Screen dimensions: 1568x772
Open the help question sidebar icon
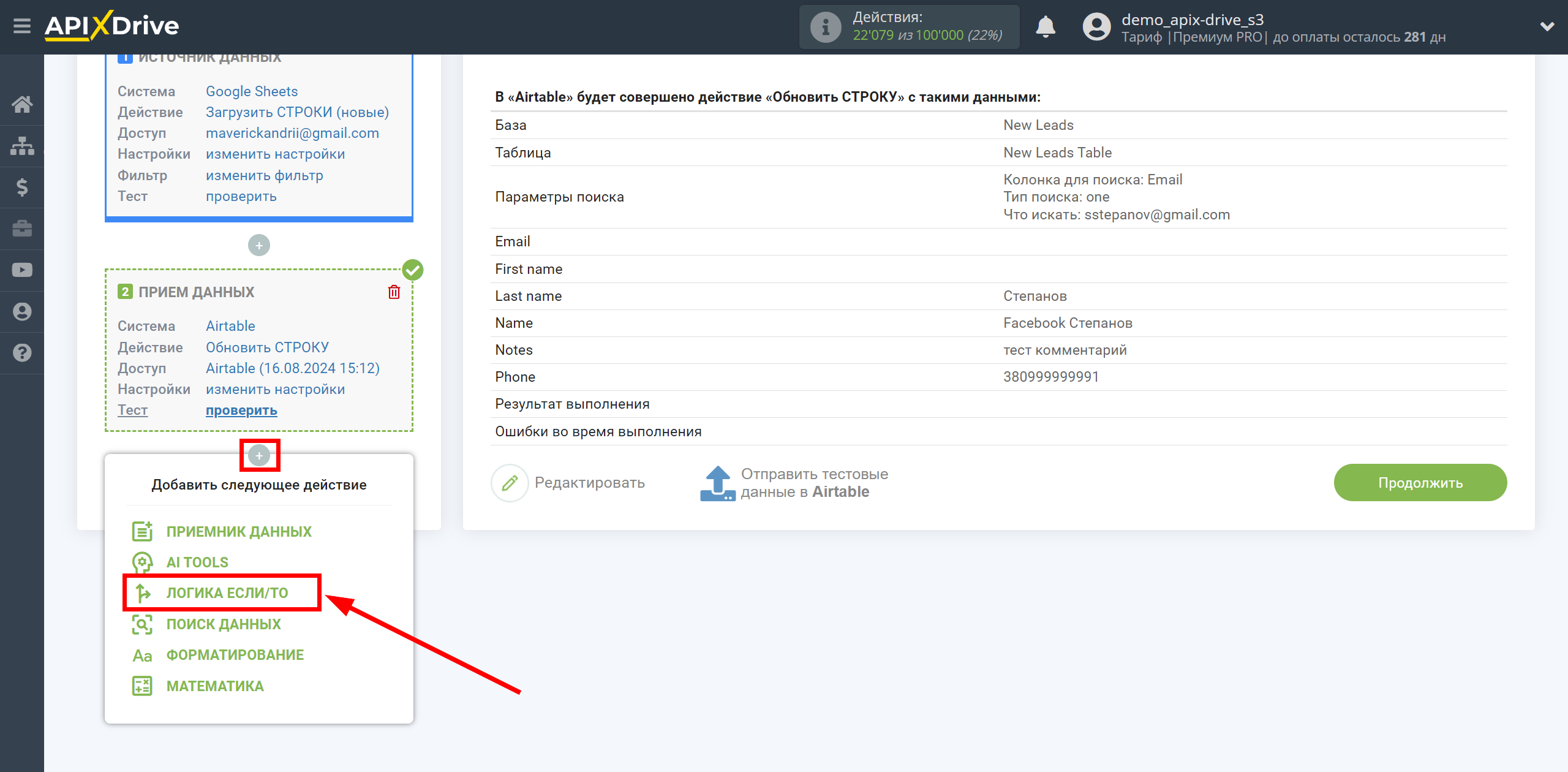coord(22,353)
